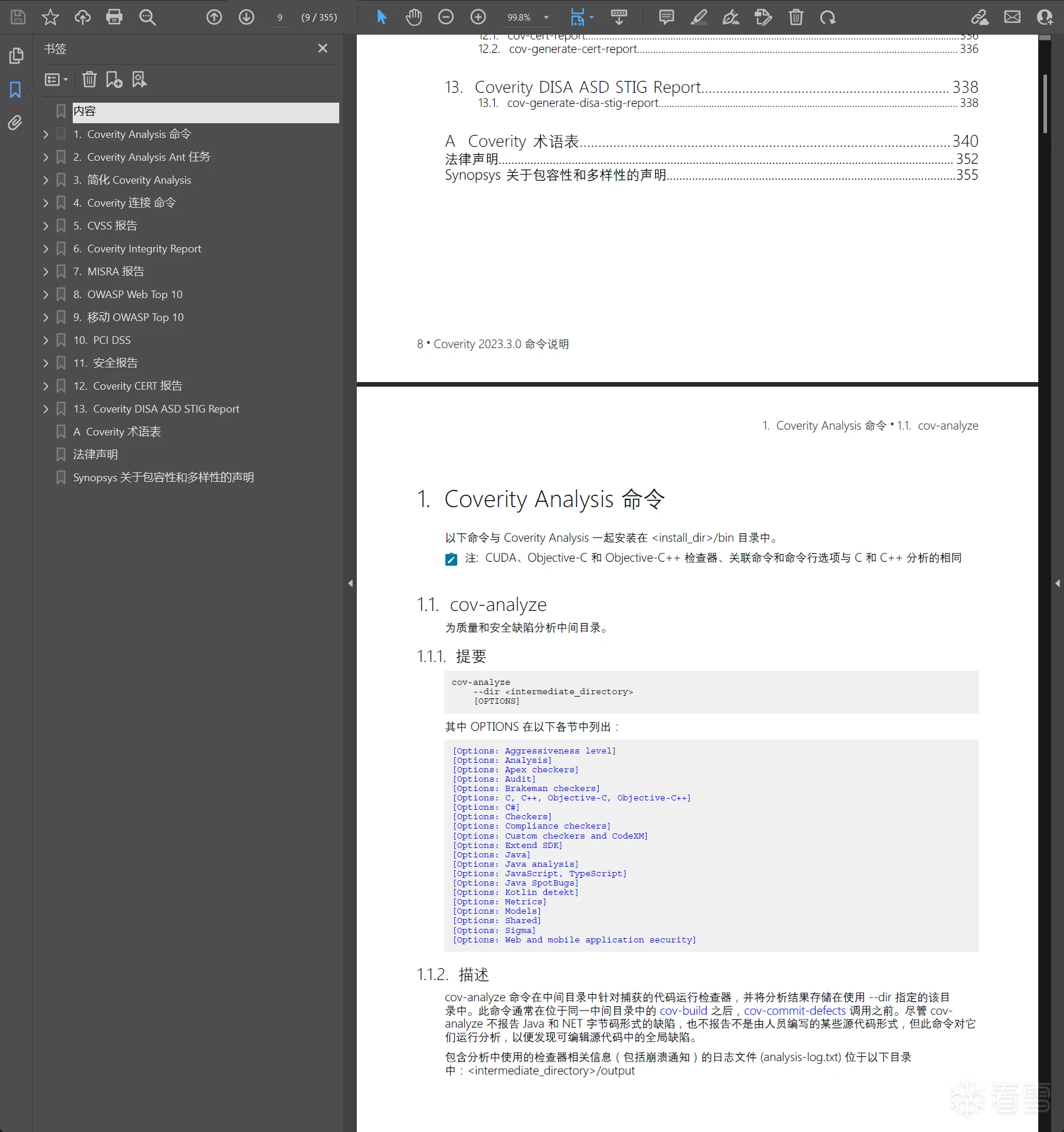Viewport: 1064px width, 1132px height.
Task: Open '[Options: Aggressiveness level]' link
Action: click(x=534, y=751)
